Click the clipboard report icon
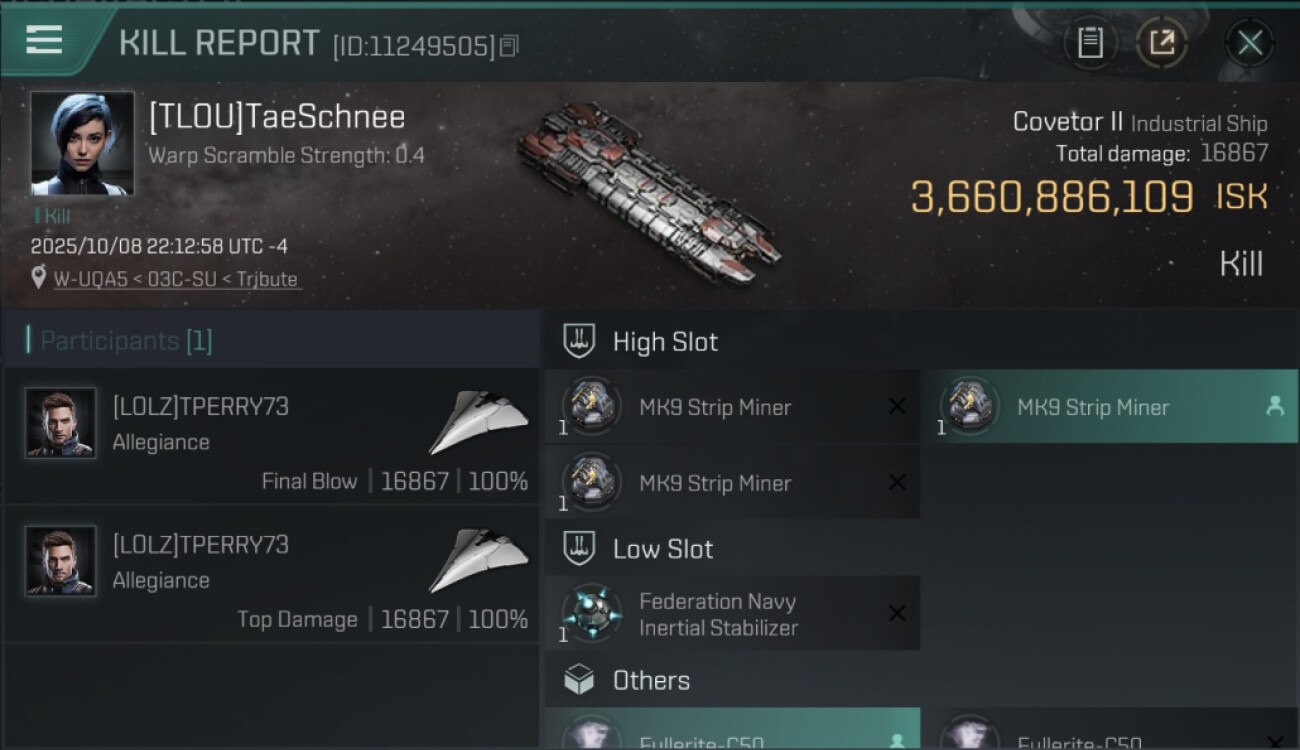This screenshot has width=1300, height=750. click(1090, 43)
